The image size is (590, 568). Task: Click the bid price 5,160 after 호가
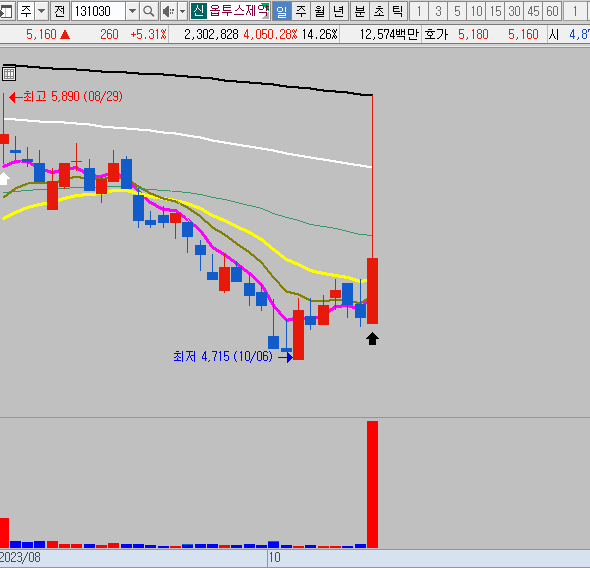point(523,35)
